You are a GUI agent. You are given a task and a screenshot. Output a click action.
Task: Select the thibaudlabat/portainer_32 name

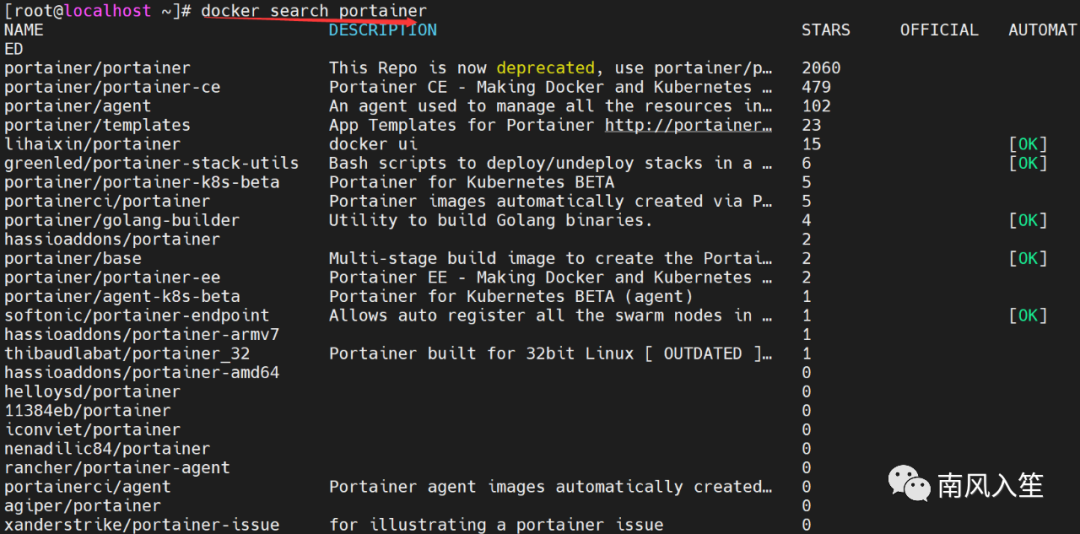[x=127, y=354]
